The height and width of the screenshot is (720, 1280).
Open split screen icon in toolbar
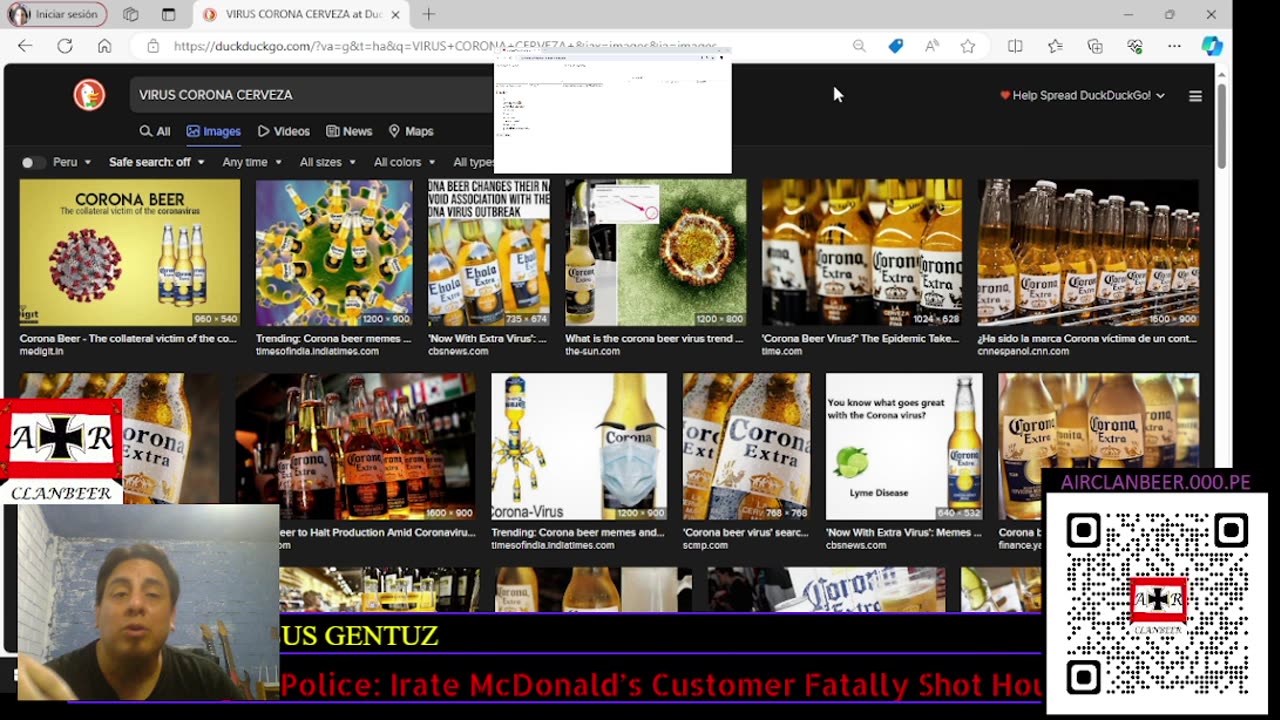point(1015,46)
